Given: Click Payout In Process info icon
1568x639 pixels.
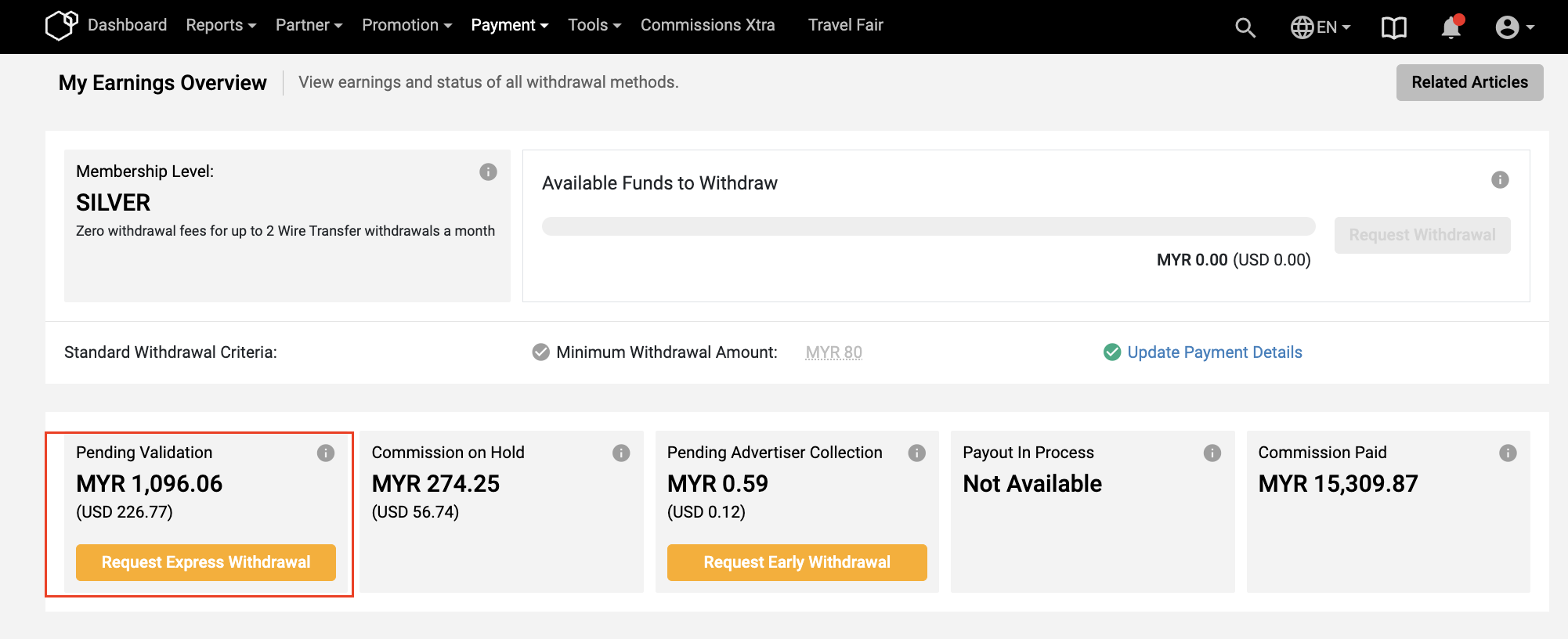Looking at the screenshot, I should (x=1212, y=453).
